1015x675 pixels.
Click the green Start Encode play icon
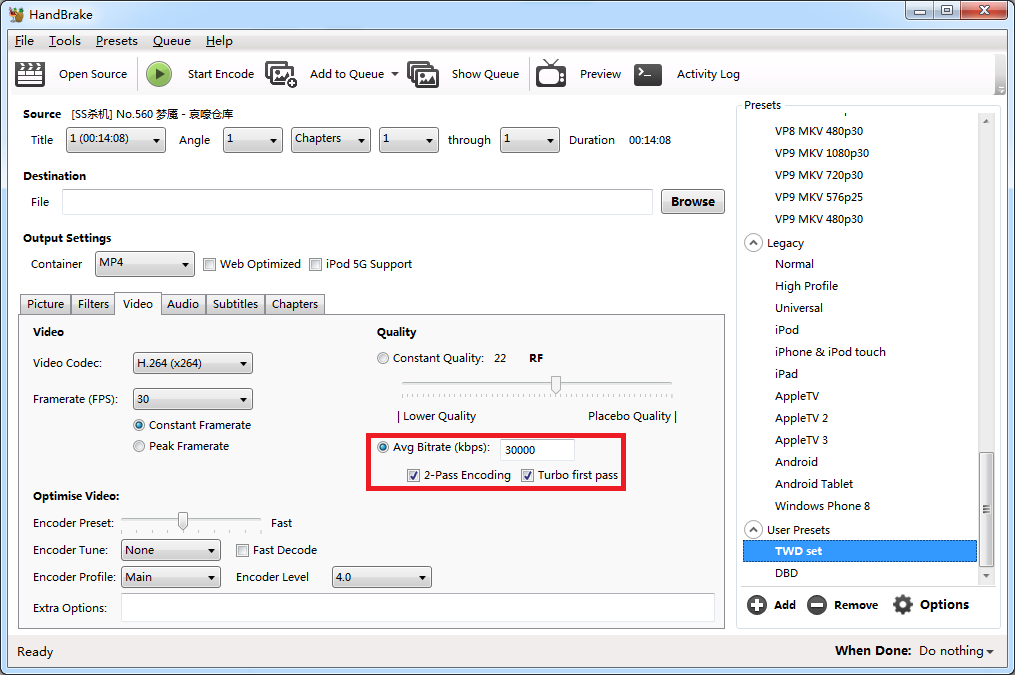click(159, 74)
